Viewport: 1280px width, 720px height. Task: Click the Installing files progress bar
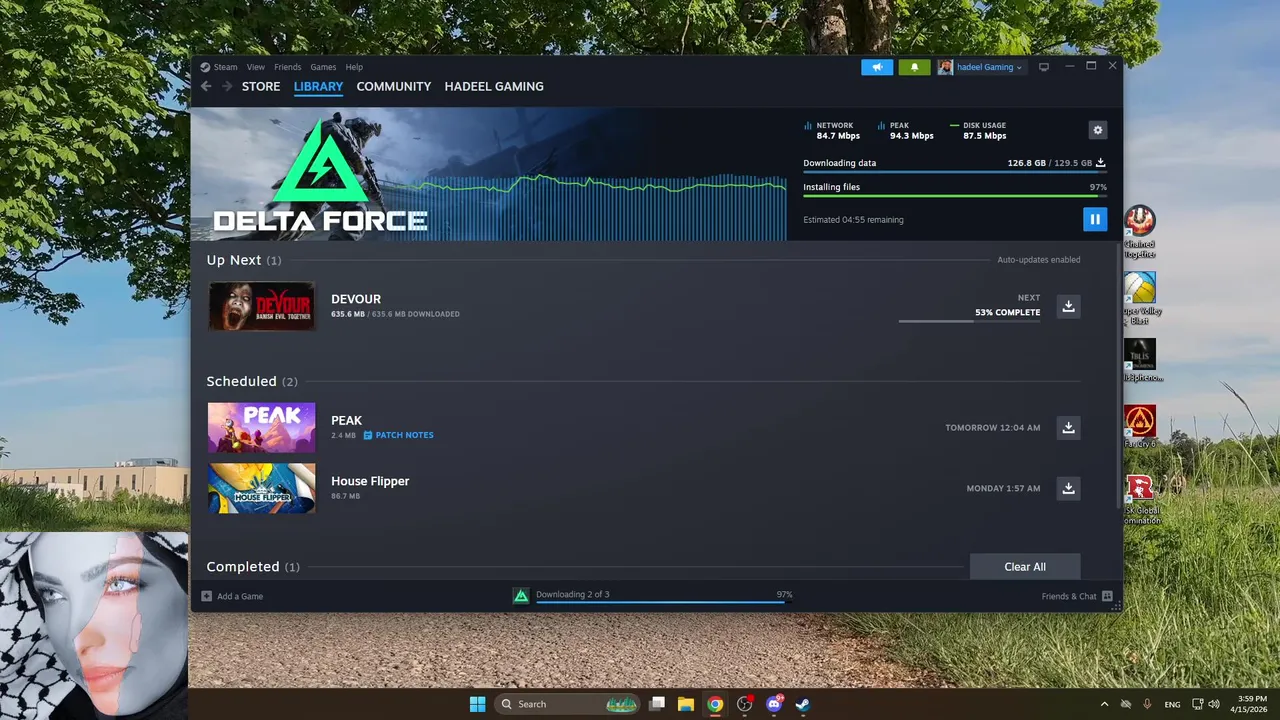coord(955,196)
